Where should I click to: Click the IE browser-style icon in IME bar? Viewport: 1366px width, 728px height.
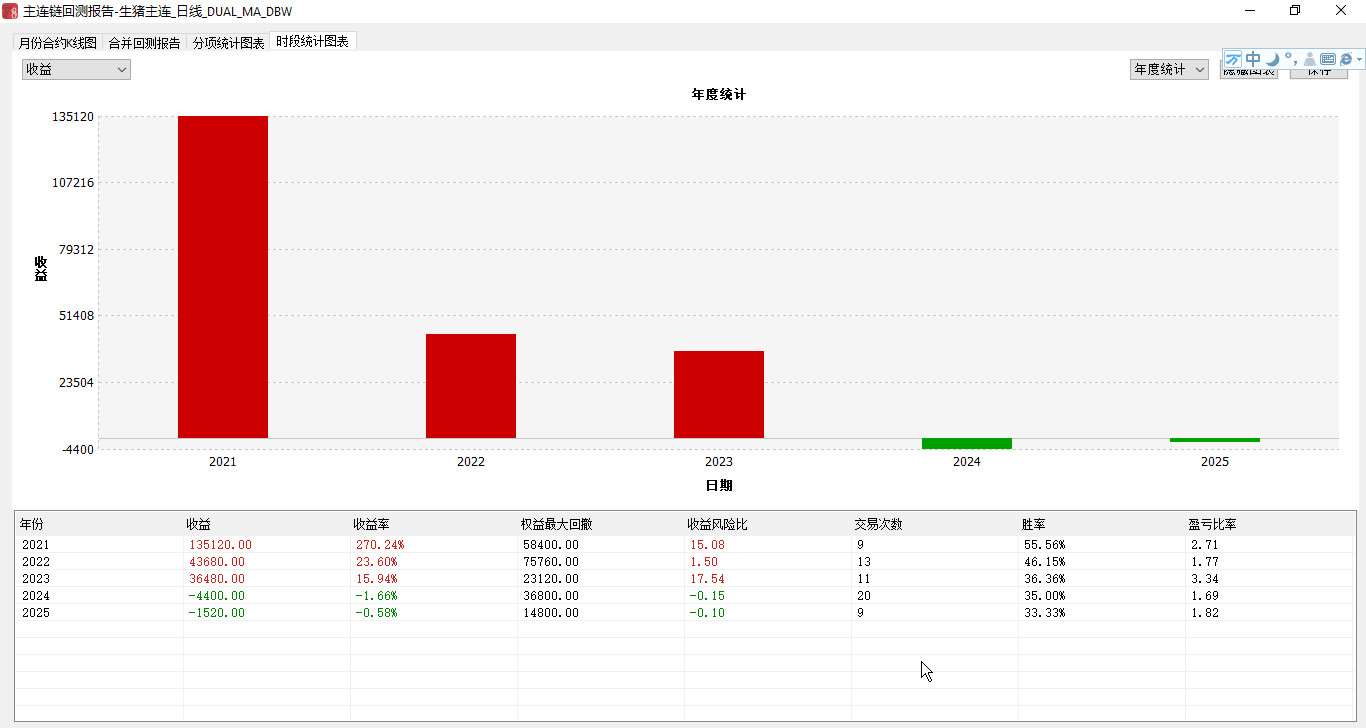(x=1346, y=59)
